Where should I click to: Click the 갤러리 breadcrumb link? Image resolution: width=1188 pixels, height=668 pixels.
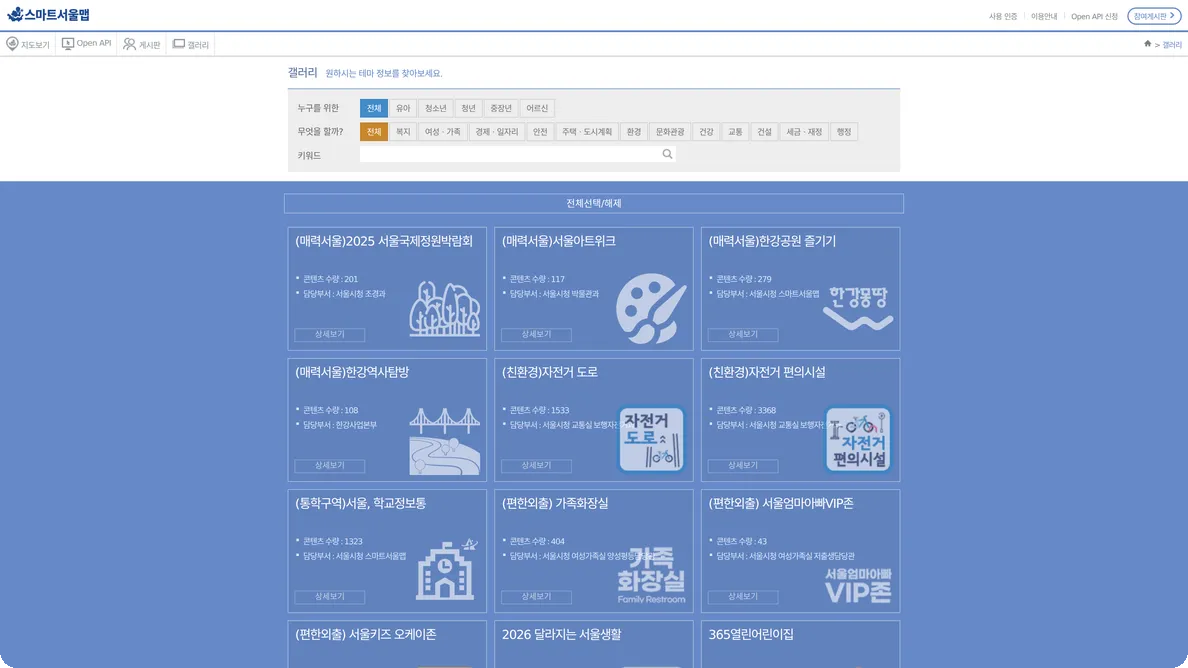[1172, 45]
